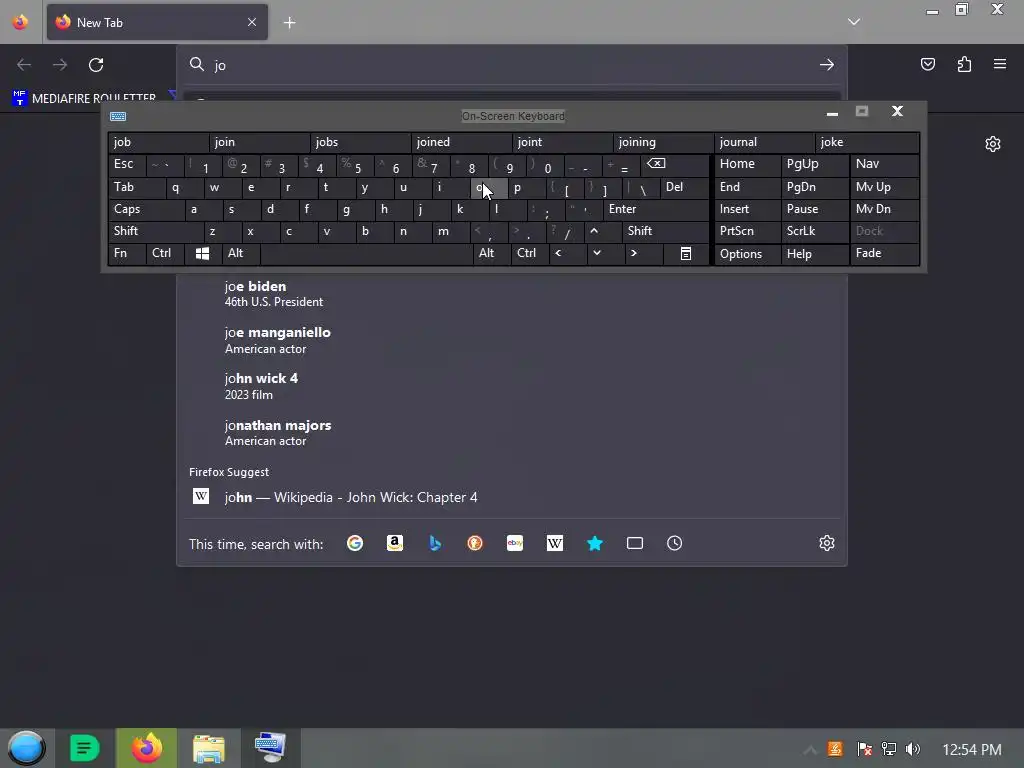Image resolution: width=1024 pixels, height=768 pixels.
Task: Search with Bing icon
Action: [435, 543]
